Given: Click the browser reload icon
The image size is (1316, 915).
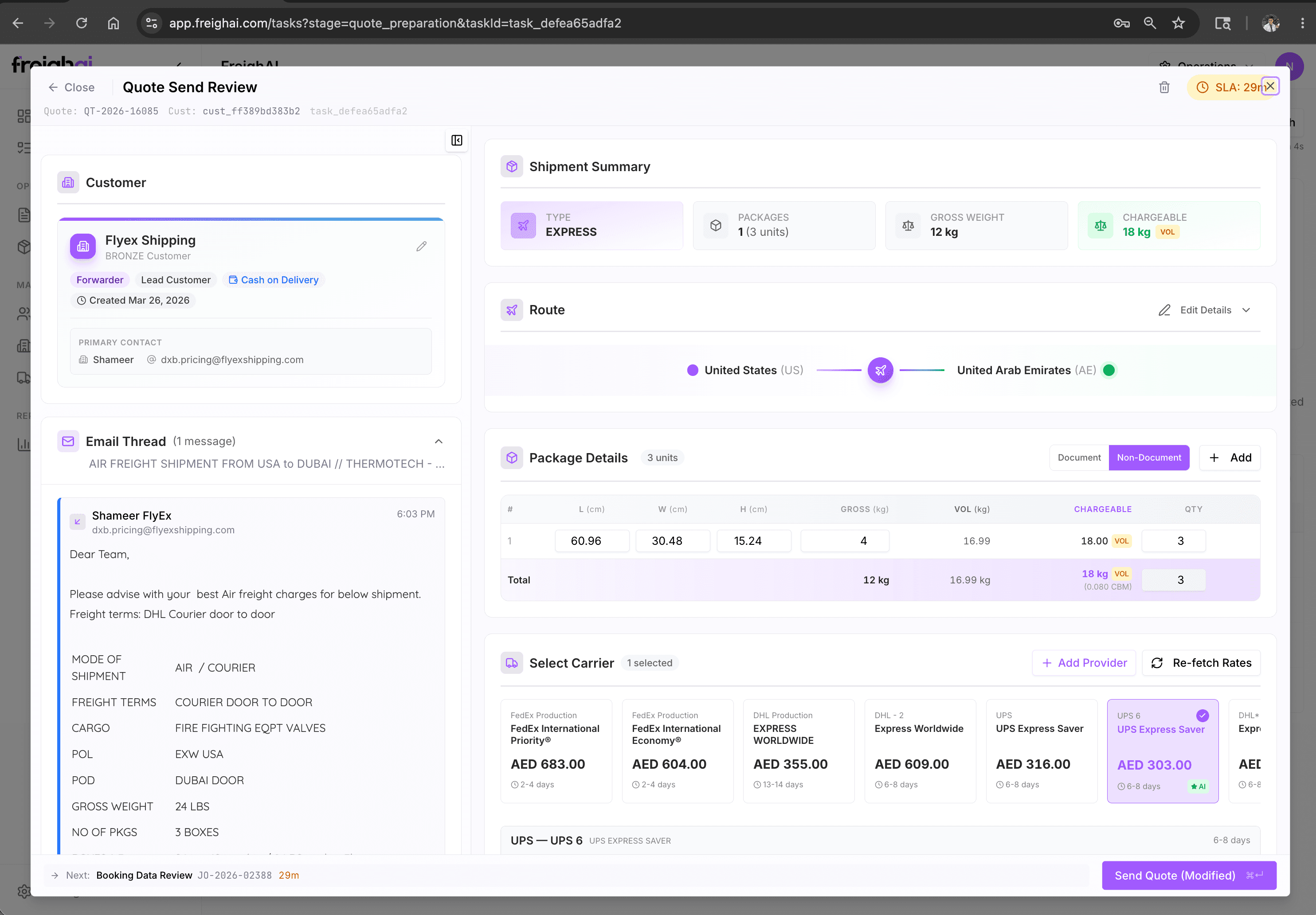Looking at the screenshot, I should point(82,23).
